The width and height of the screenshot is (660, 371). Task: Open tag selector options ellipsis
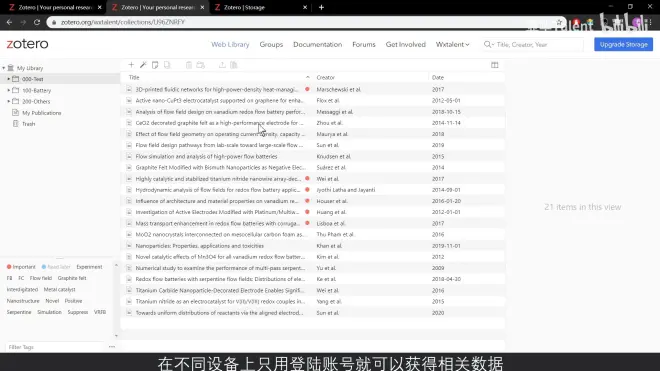(112, 347)
